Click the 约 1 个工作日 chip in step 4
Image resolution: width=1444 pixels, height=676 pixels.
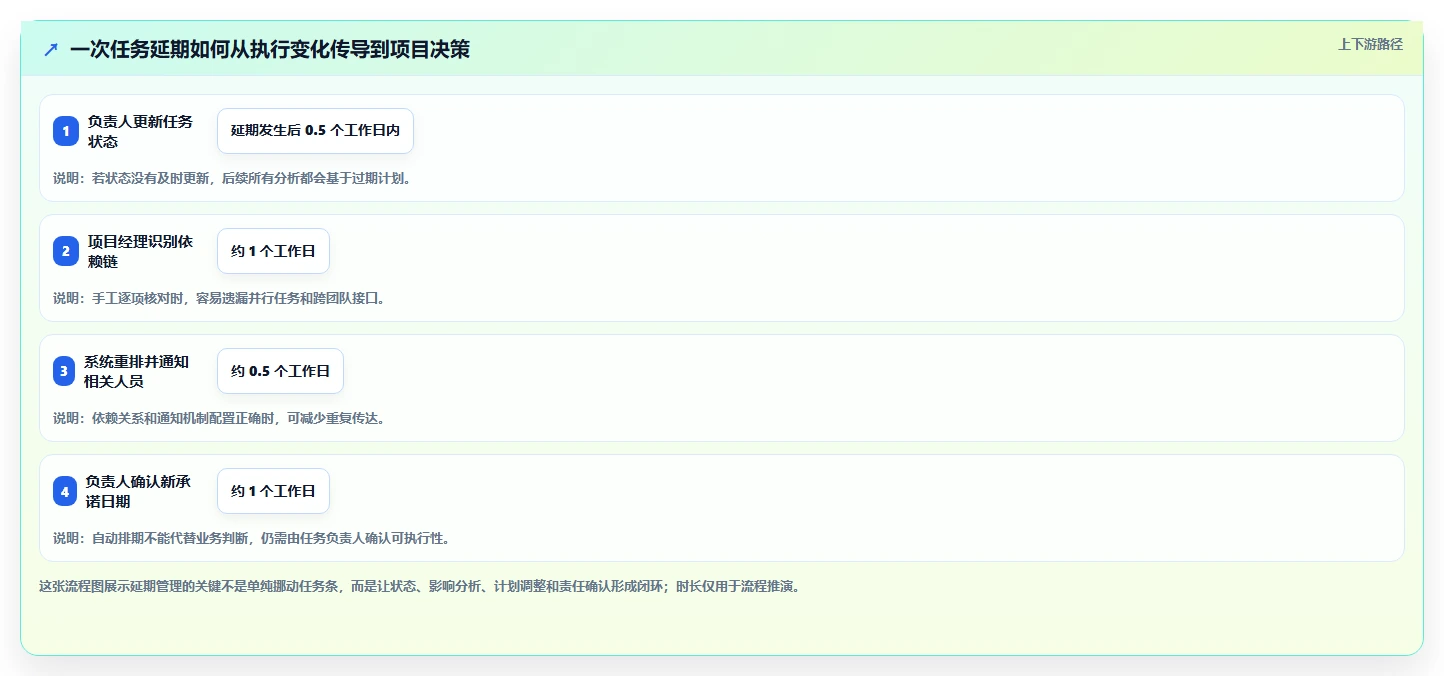click(273, 491)
